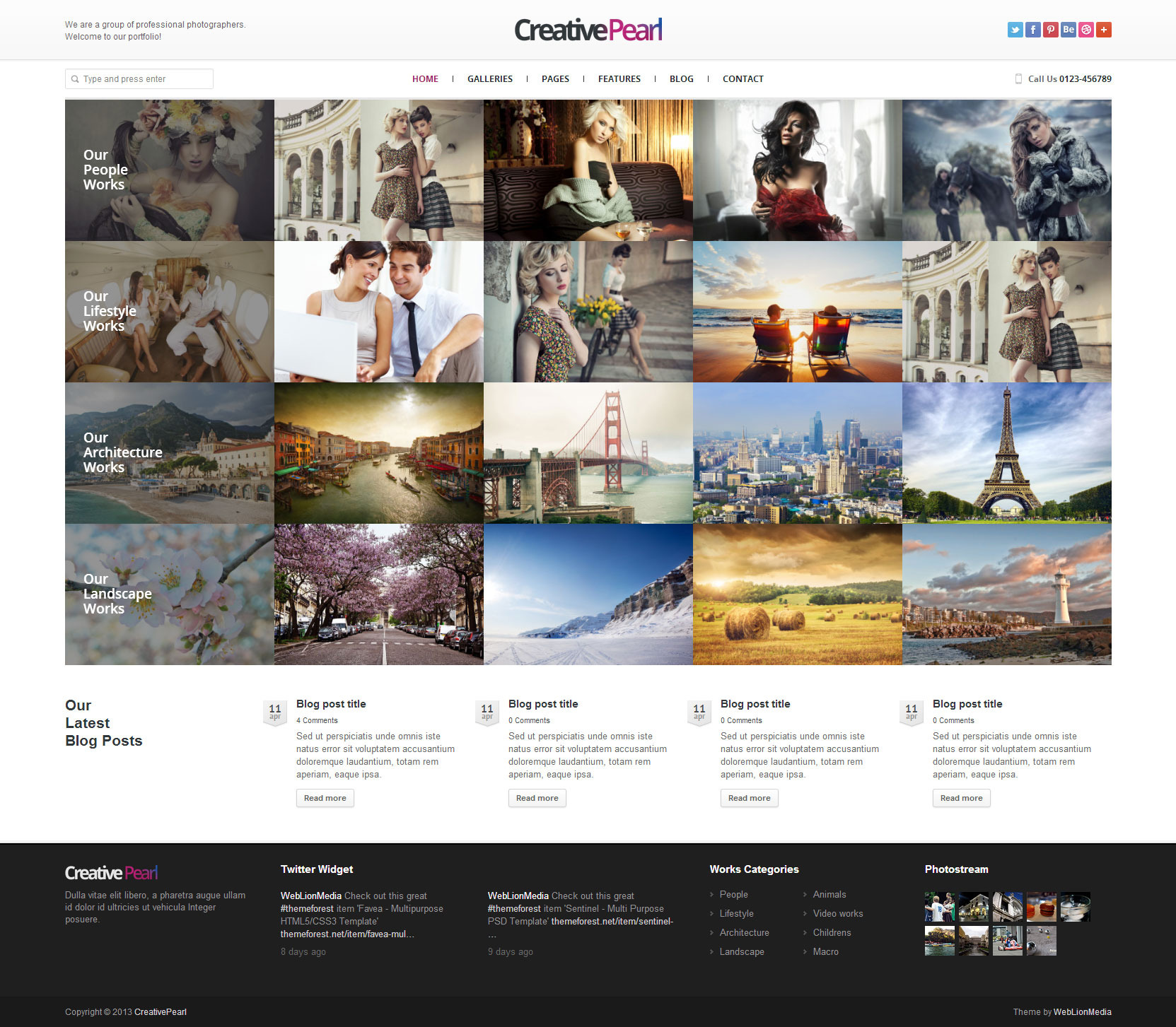This screenshot has height=1027, width=1176.
Task: Select the CONTACT navigation link
Action: 743,79
